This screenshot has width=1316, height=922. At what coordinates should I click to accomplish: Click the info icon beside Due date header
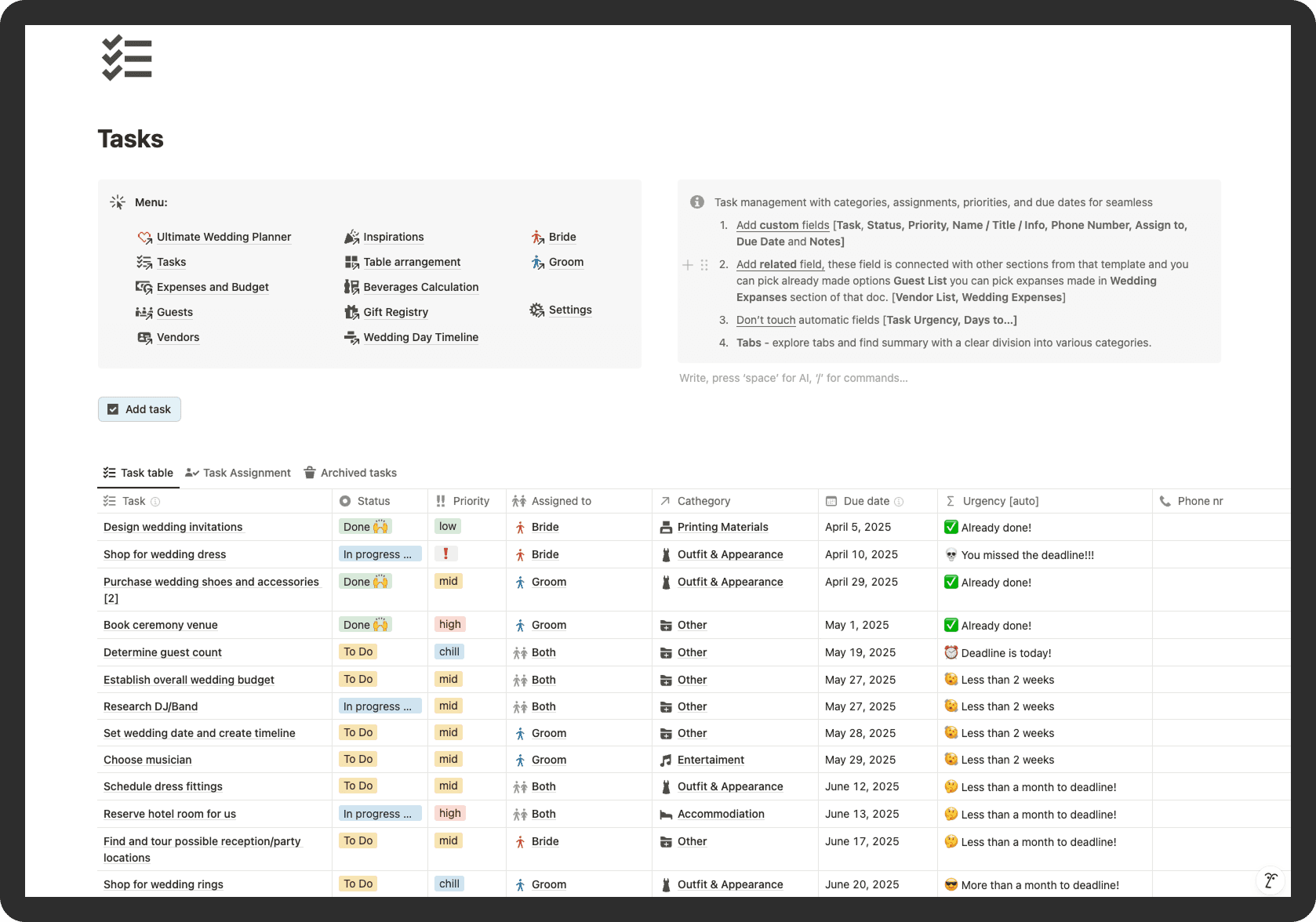(x=899, y=502)
